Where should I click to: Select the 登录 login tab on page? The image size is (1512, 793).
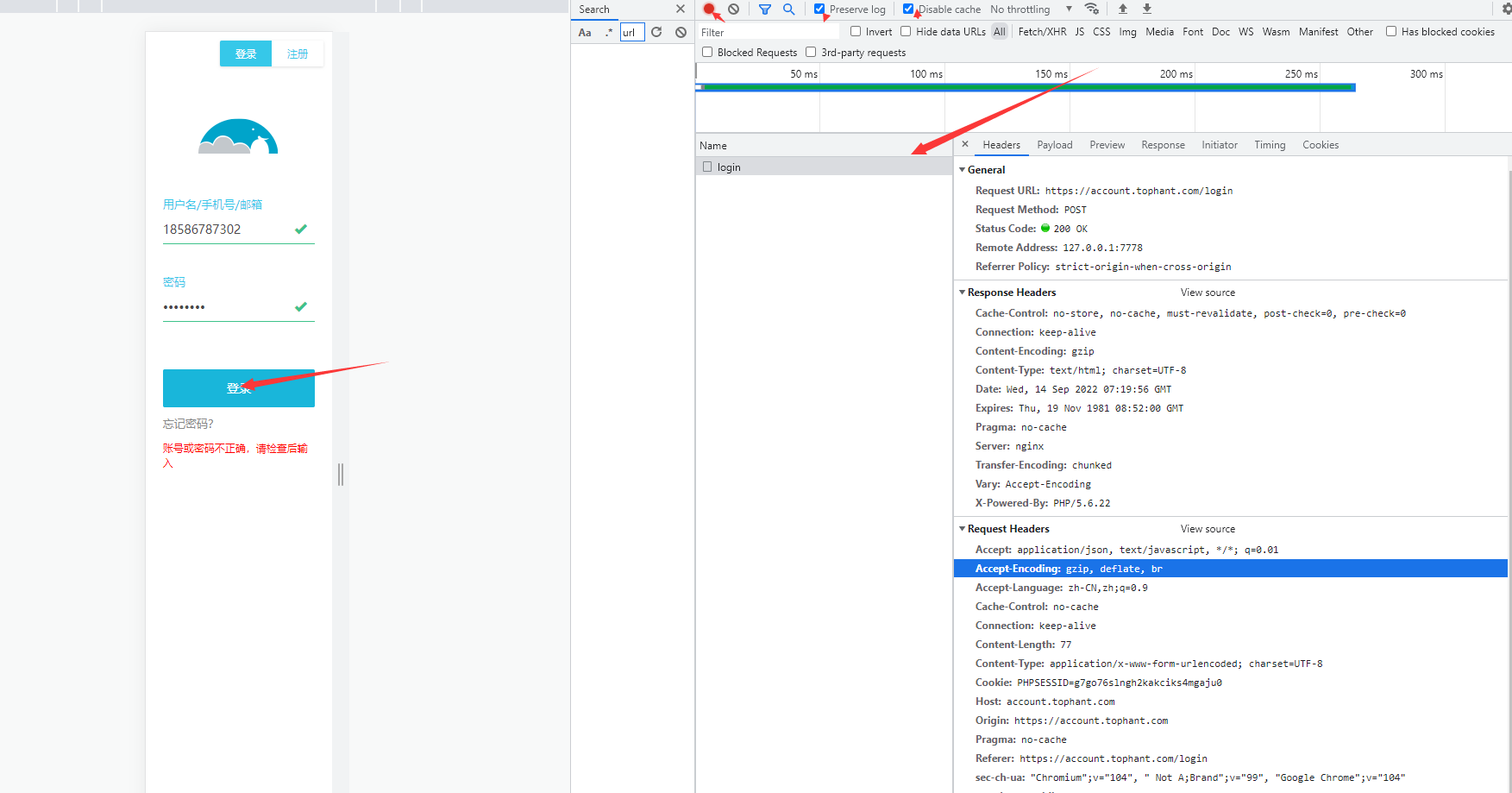(x=246, y=53)
